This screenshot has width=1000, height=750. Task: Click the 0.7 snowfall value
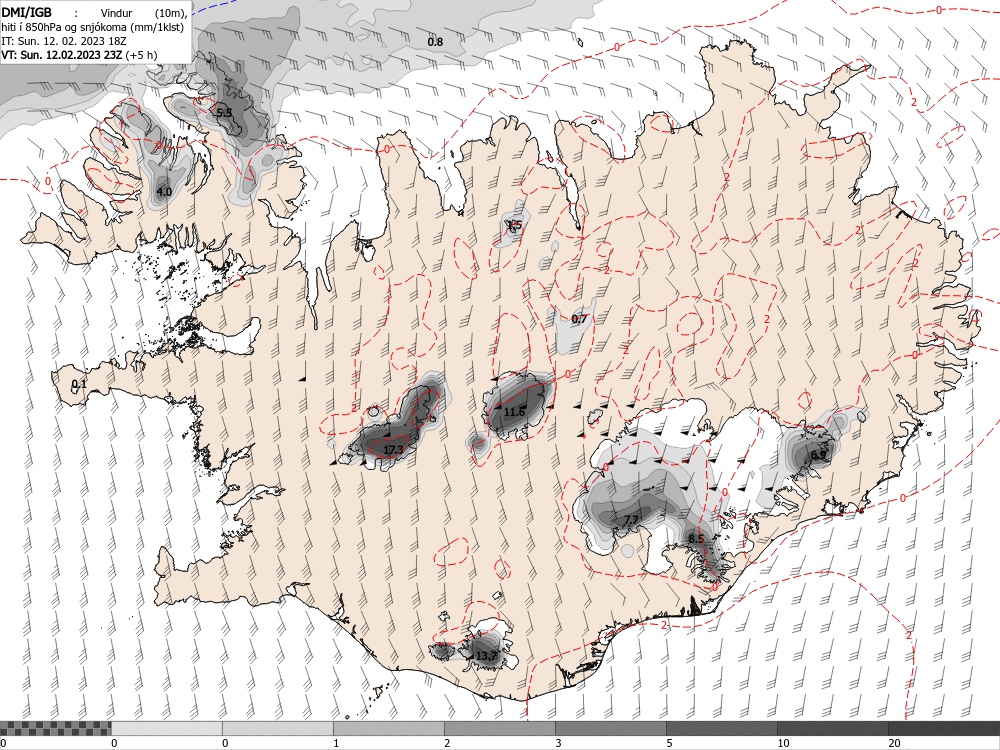click(578, 319)
